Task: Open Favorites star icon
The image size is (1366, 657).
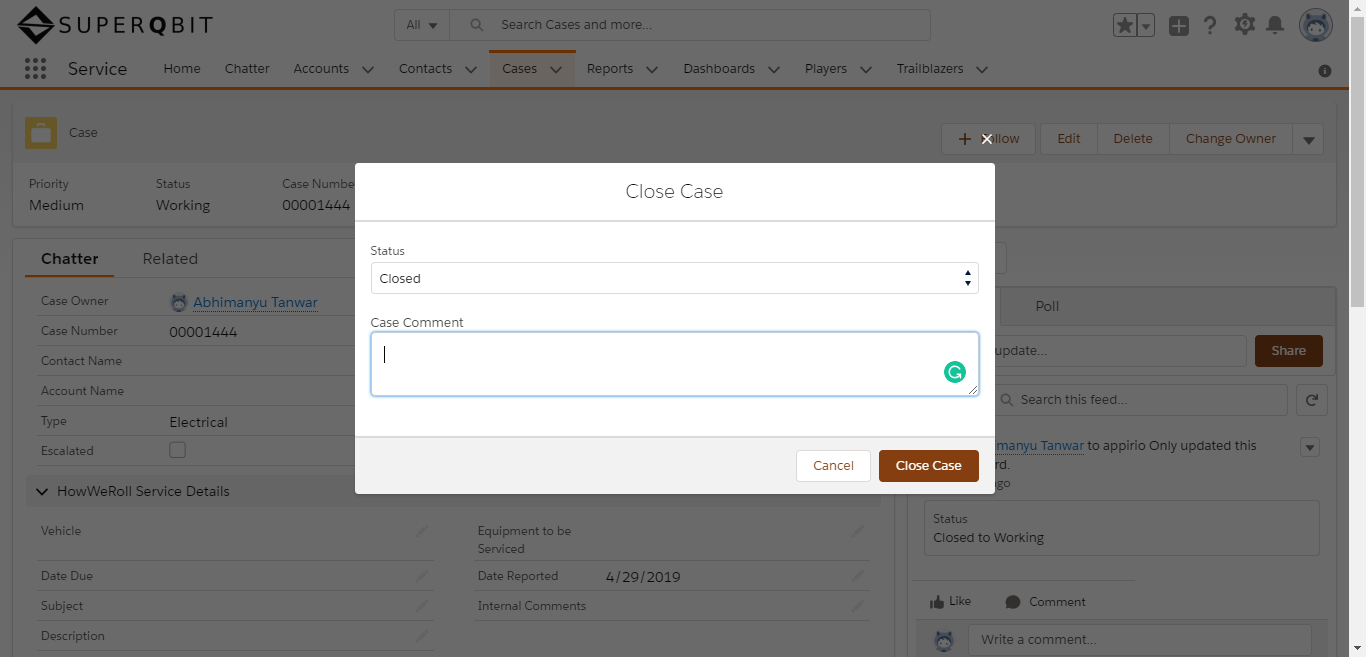Action: click(x=1125, y=26)
